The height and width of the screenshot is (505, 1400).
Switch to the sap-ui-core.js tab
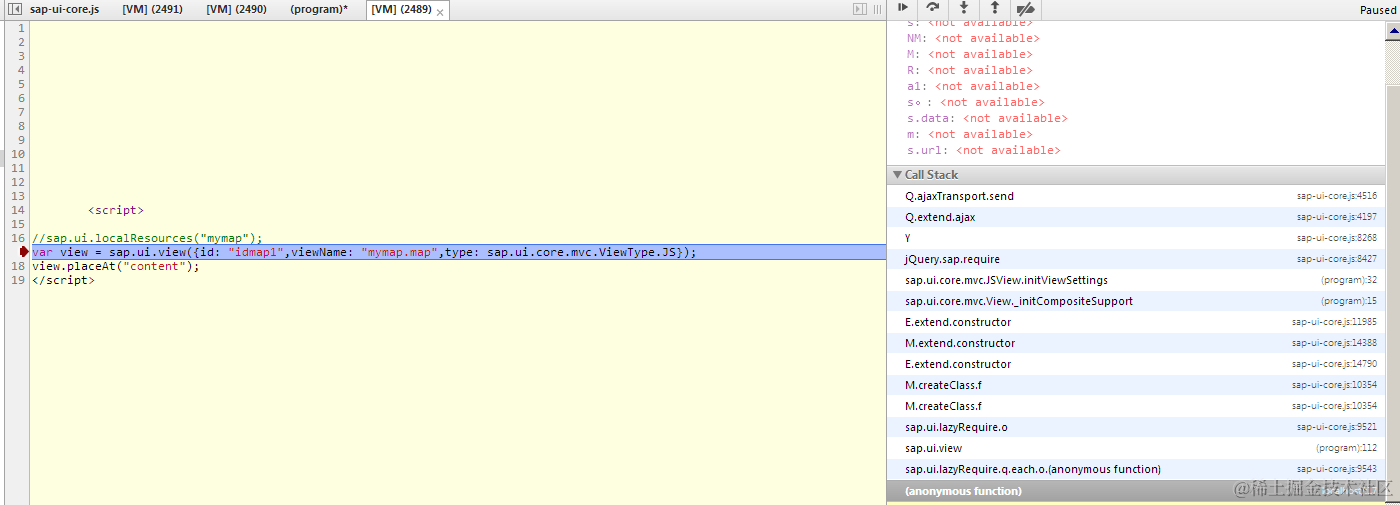pos(64,9)
